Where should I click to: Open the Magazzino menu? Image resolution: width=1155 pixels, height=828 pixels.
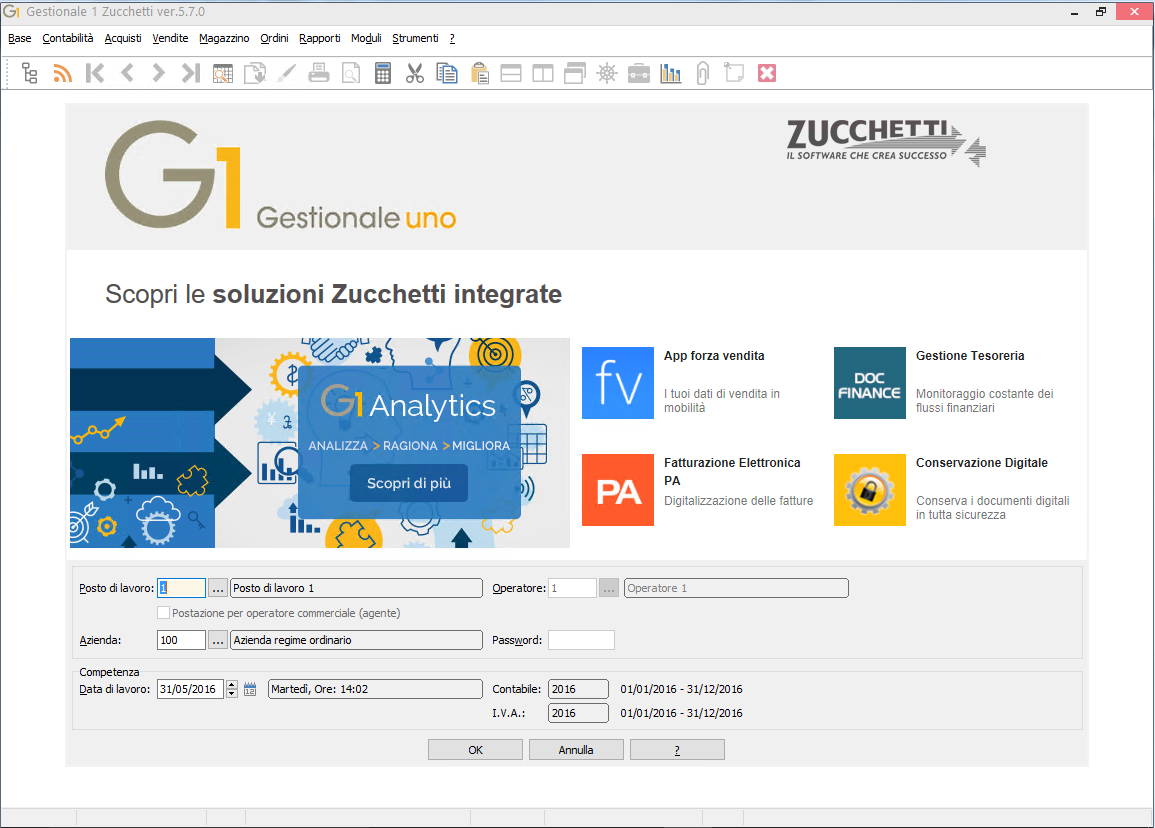pos(224,38)
